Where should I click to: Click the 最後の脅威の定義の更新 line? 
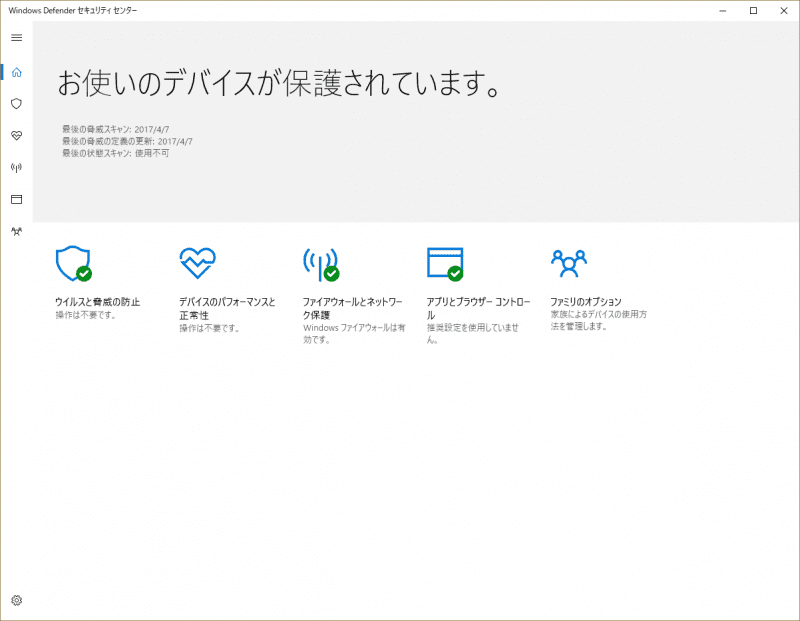128,141
